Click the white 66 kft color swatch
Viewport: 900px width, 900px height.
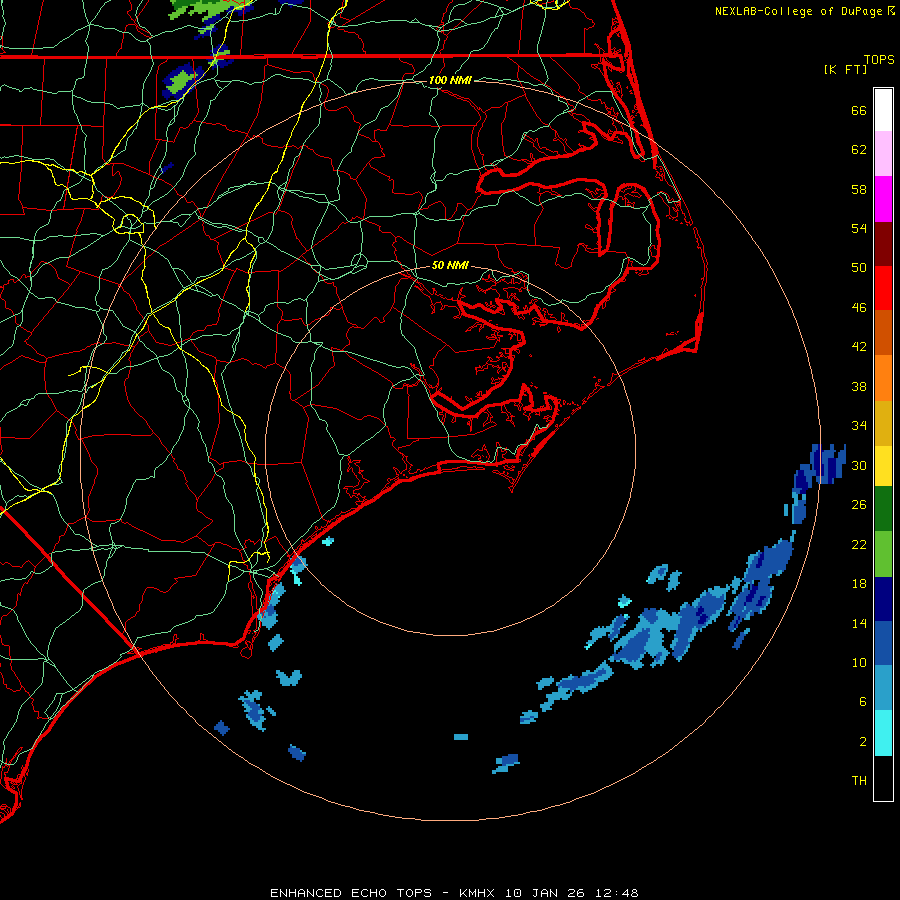click(883, 110)
